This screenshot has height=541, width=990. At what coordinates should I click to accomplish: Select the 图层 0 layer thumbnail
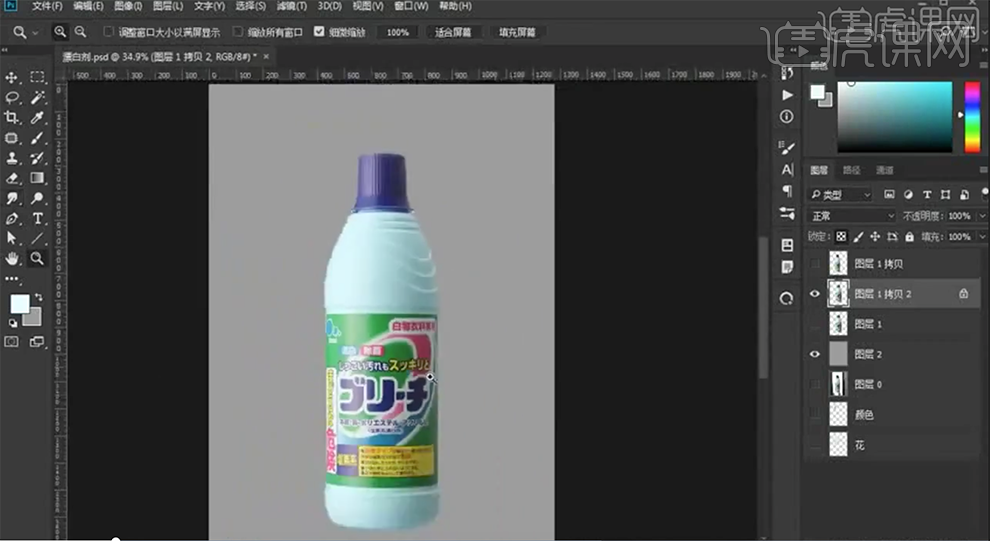tap(838, 384)
